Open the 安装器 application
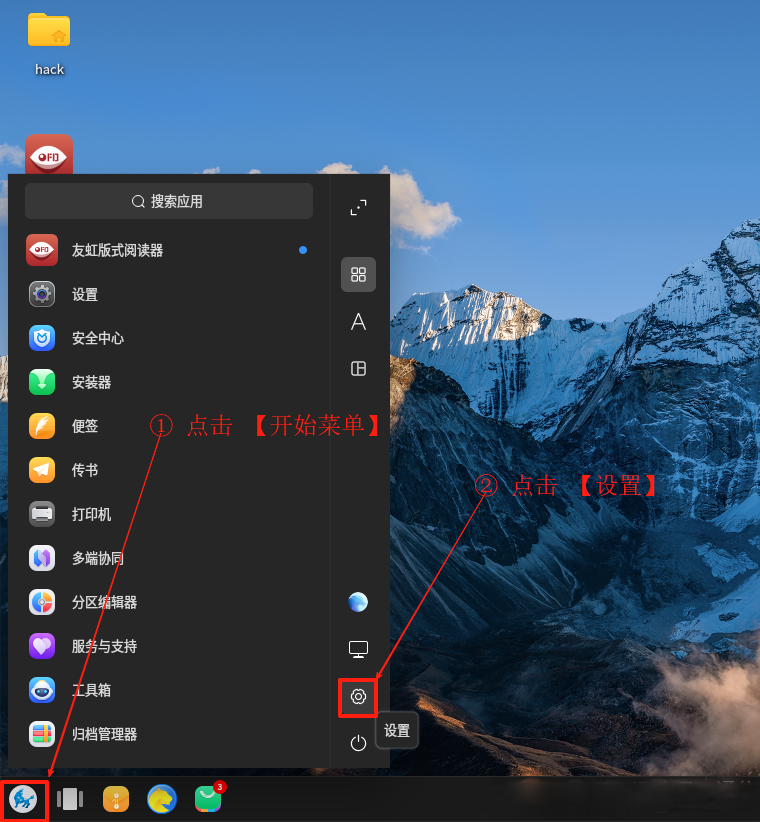 [x=91, y=382]
